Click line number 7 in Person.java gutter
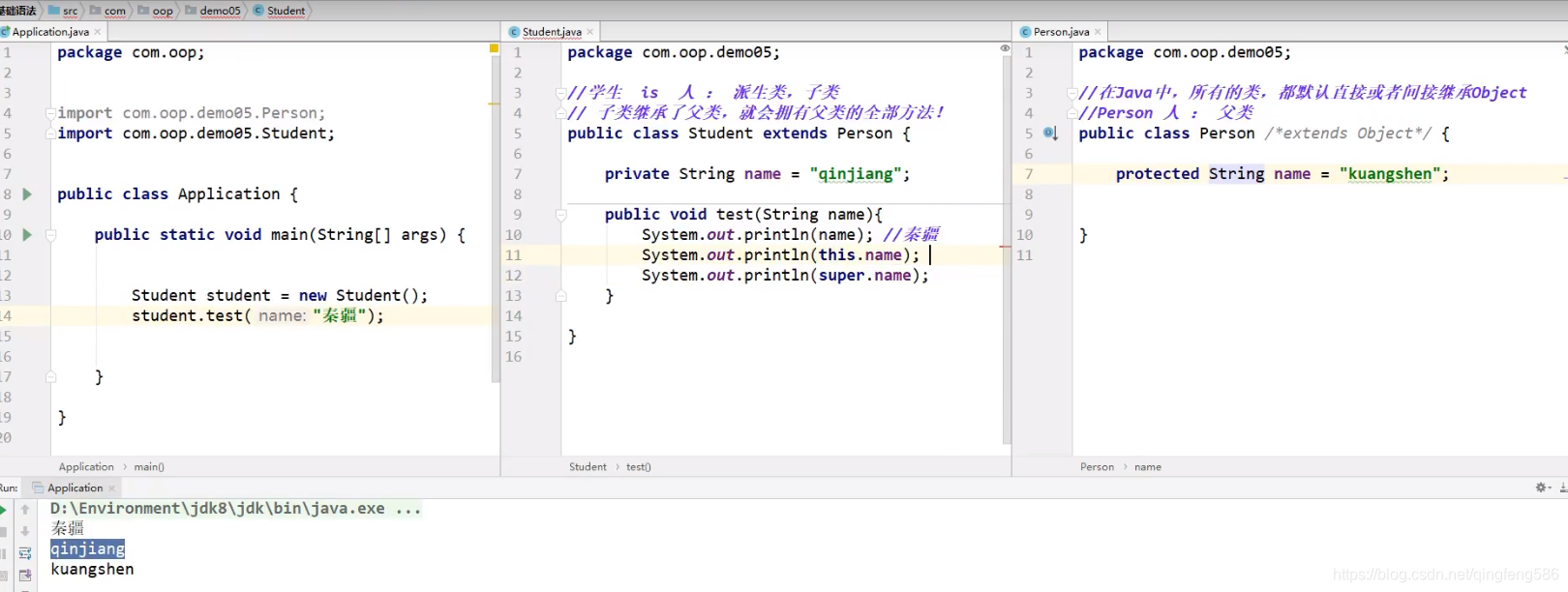This screenshot has height=592, width=1568. pos(1029,174)
